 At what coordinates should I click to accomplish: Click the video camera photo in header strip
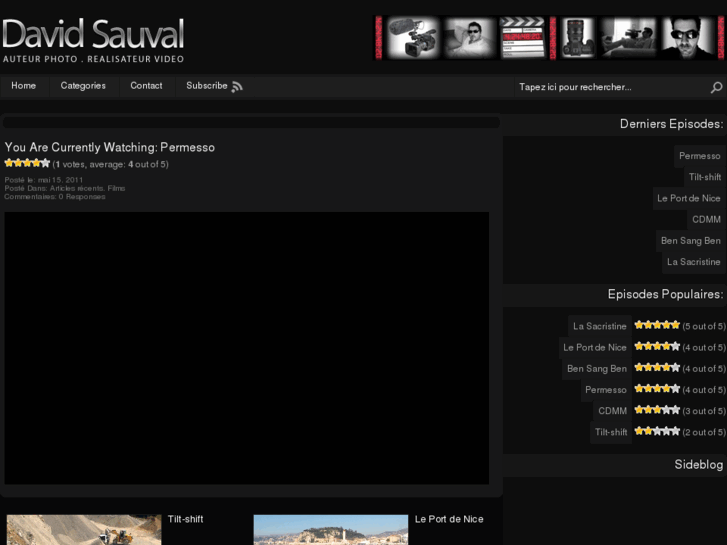point(412,38)
